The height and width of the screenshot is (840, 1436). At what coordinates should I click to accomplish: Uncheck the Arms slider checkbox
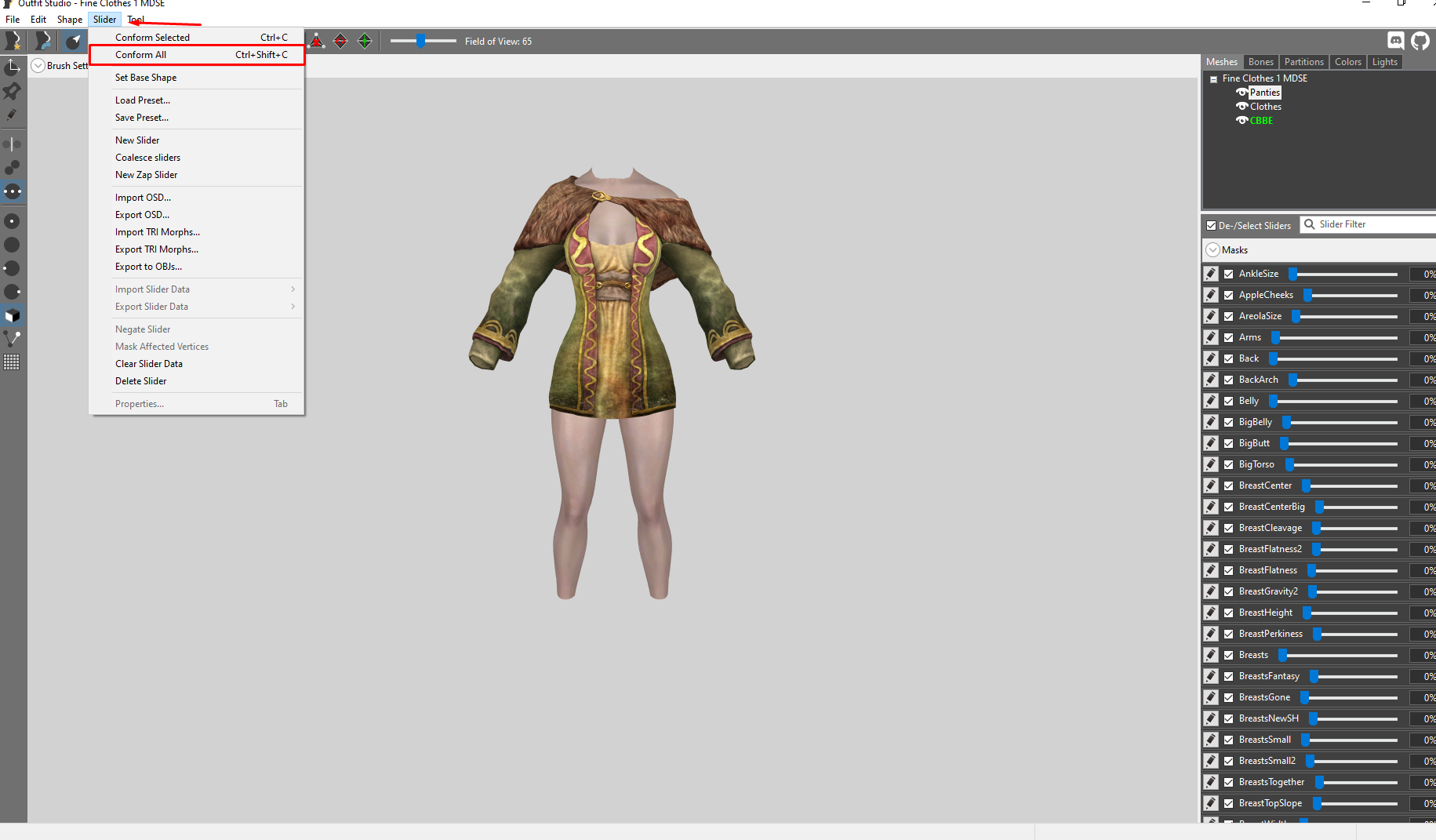click(1229, 338)
